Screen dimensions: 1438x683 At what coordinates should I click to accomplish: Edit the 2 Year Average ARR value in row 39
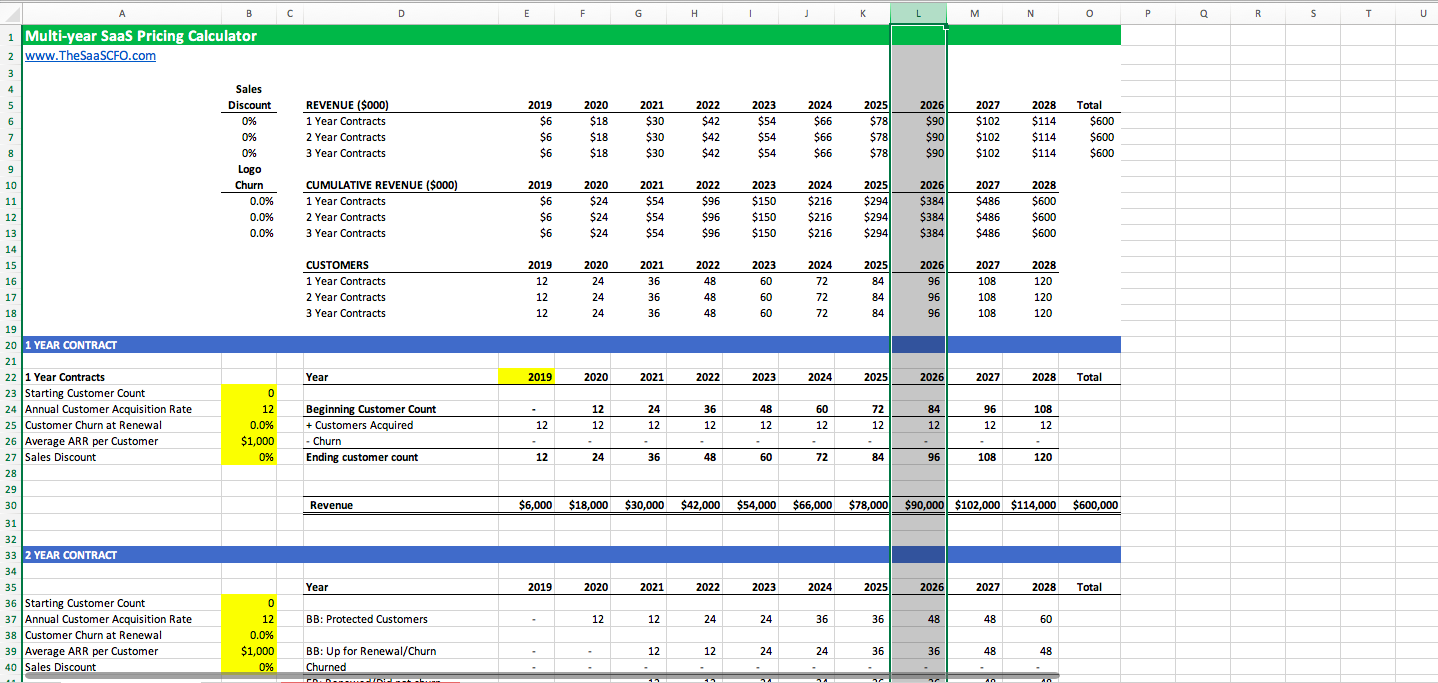[248, 651]
